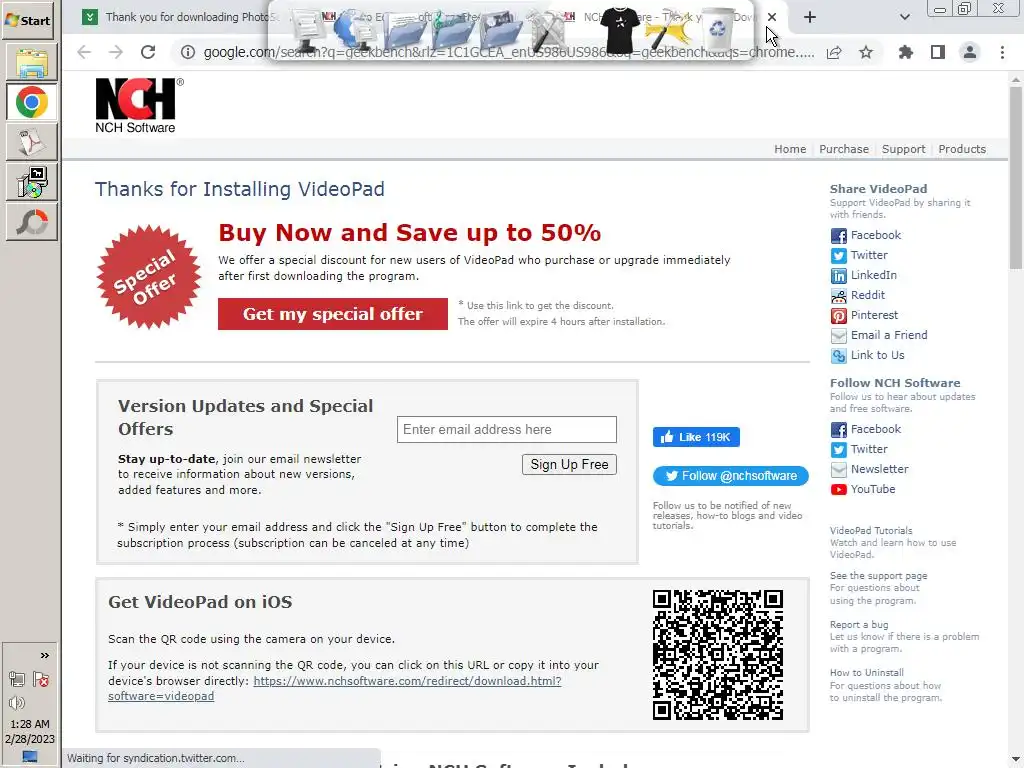Open volume speaker tray icon

coord(17,703)
